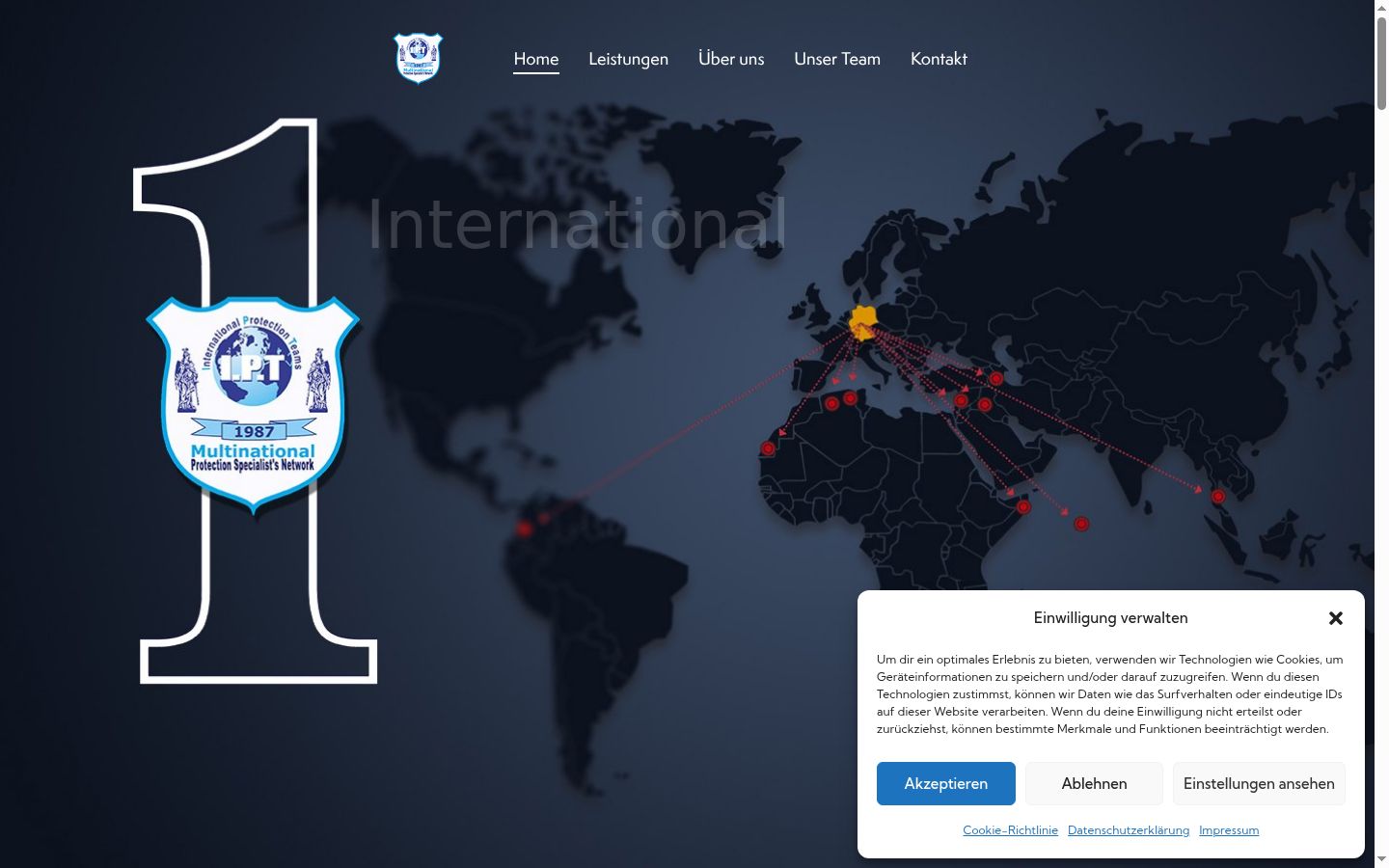This screenshot has height=868, width=1389.
Task: Click the orange Germany highlight on map
Action: [x=863, y=322]
